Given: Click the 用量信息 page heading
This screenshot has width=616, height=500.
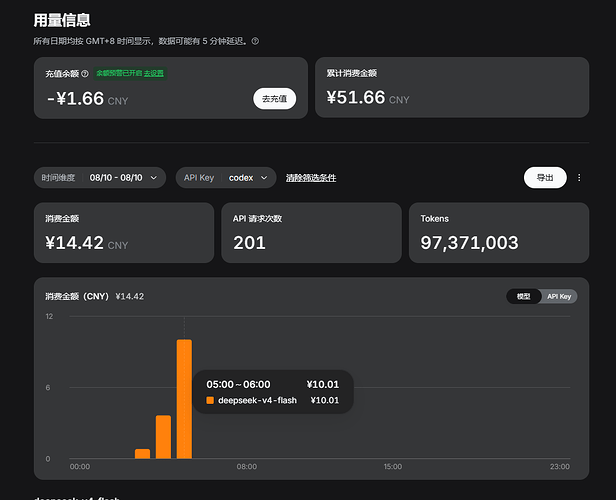Looking at the screenshot, I should tap(62, 20).
